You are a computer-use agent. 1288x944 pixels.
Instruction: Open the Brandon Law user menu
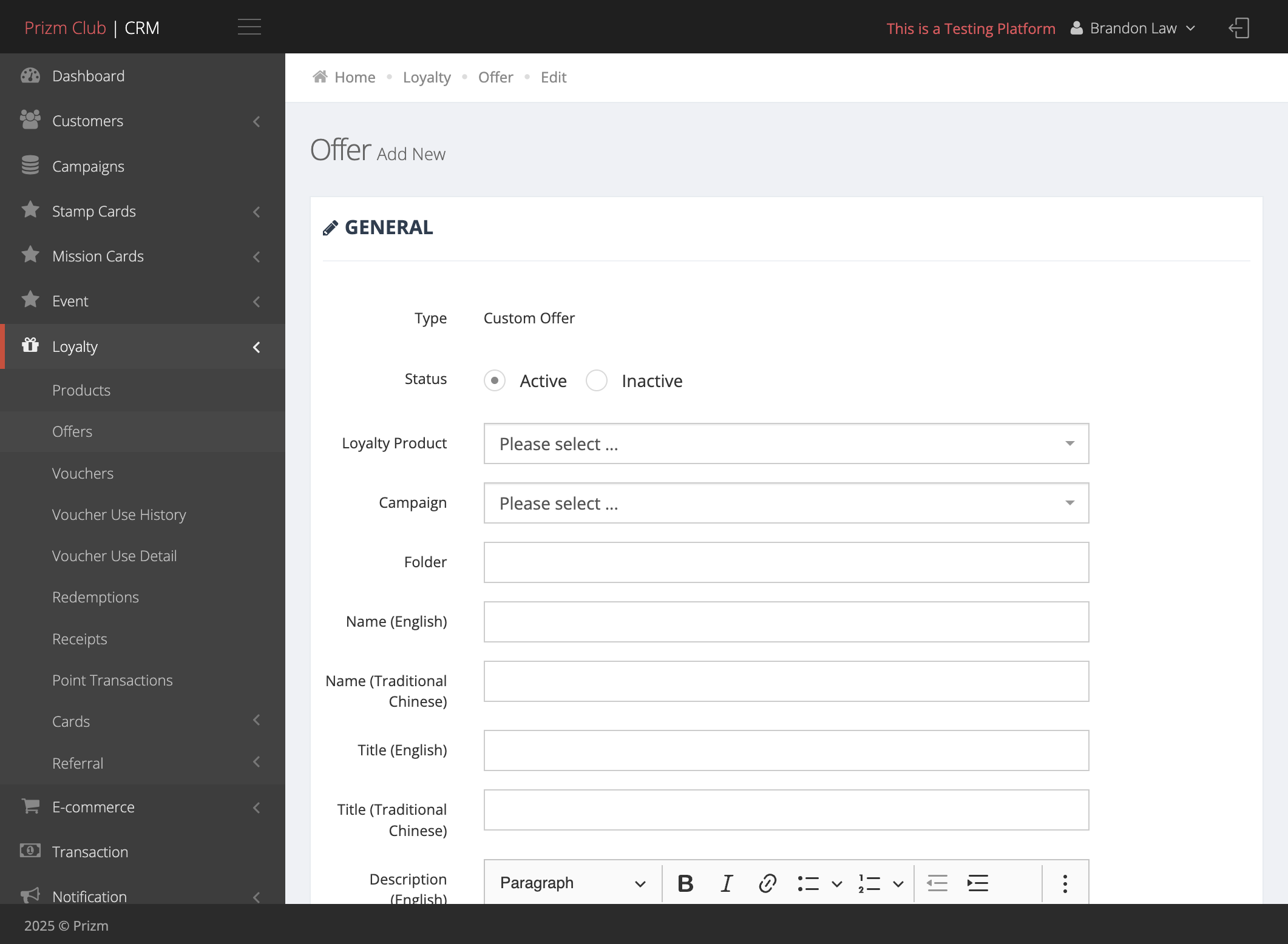tap(1133, 28)
